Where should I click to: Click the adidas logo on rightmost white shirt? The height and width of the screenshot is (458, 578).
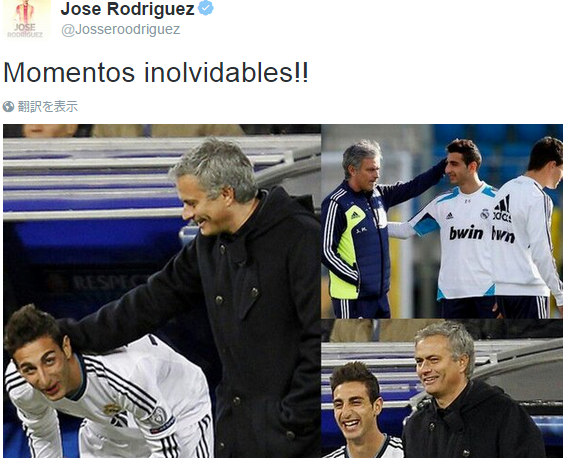click(502, 209)
